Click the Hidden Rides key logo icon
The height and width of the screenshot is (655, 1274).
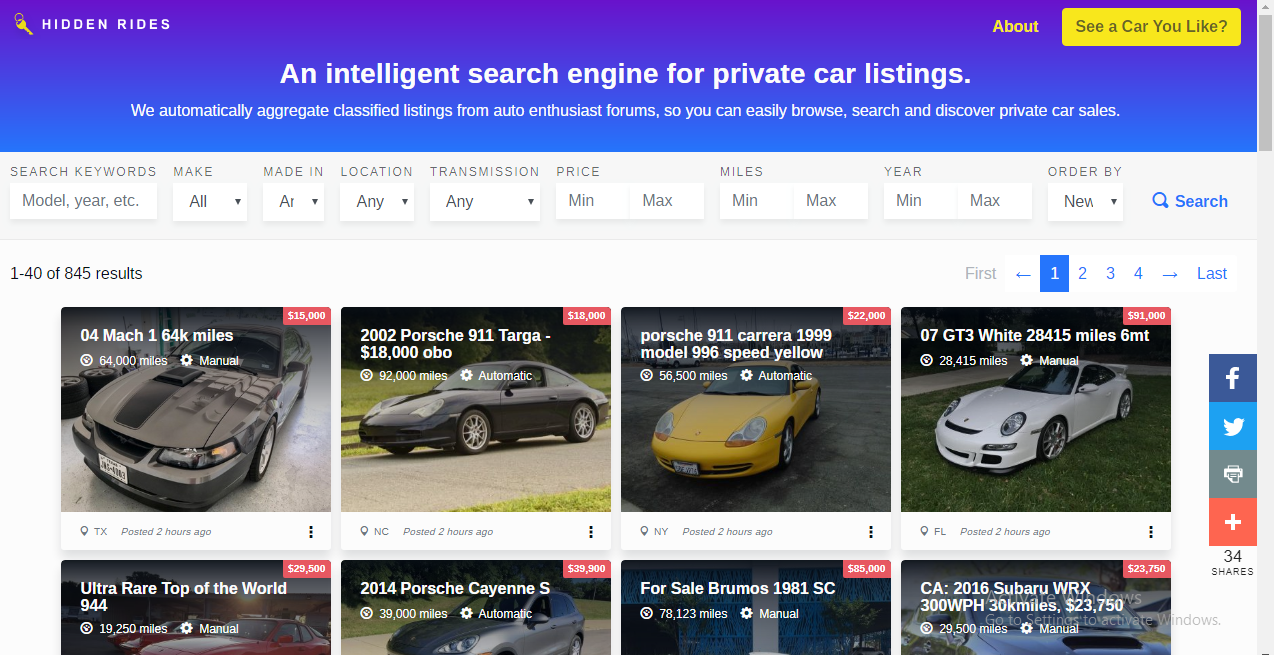[24, 24]
